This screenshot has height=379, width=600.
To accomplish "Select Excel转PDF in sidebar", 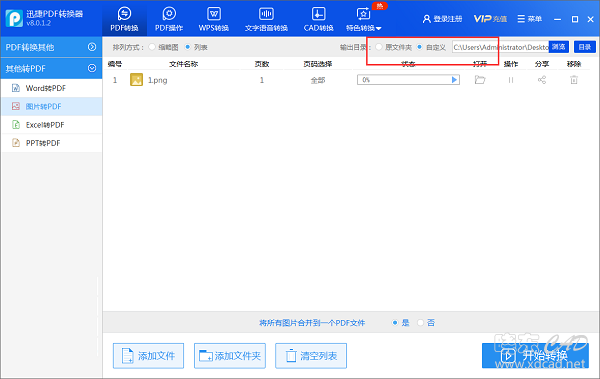I will coord(51,125).
